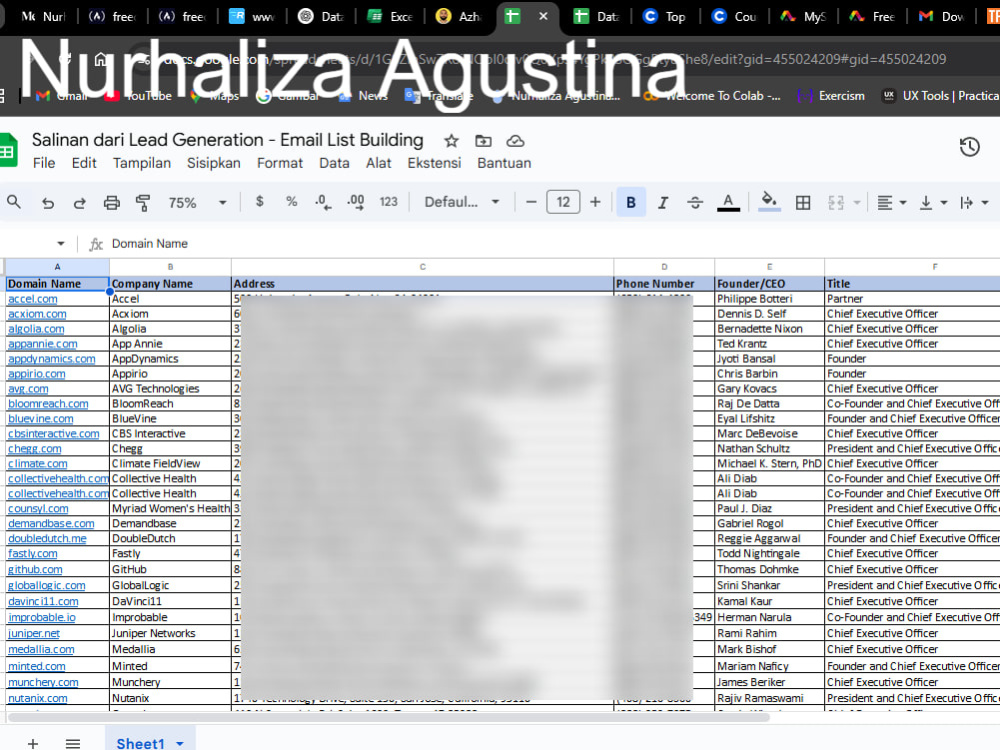Select the AVG Technologies cell
The height and width of the screenshot is (750, 1000).
170,388
